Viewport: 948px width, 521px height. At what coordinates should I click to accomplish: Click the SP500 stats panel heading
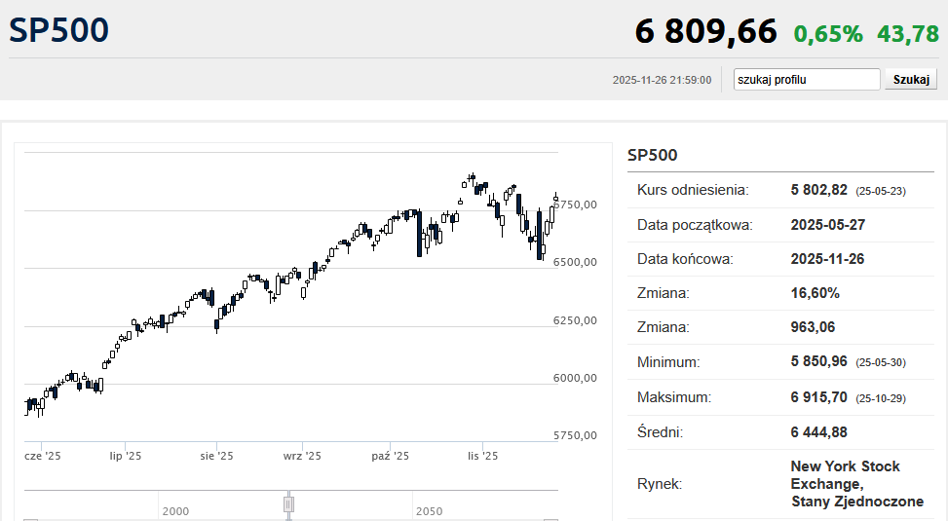coord(652,155)
